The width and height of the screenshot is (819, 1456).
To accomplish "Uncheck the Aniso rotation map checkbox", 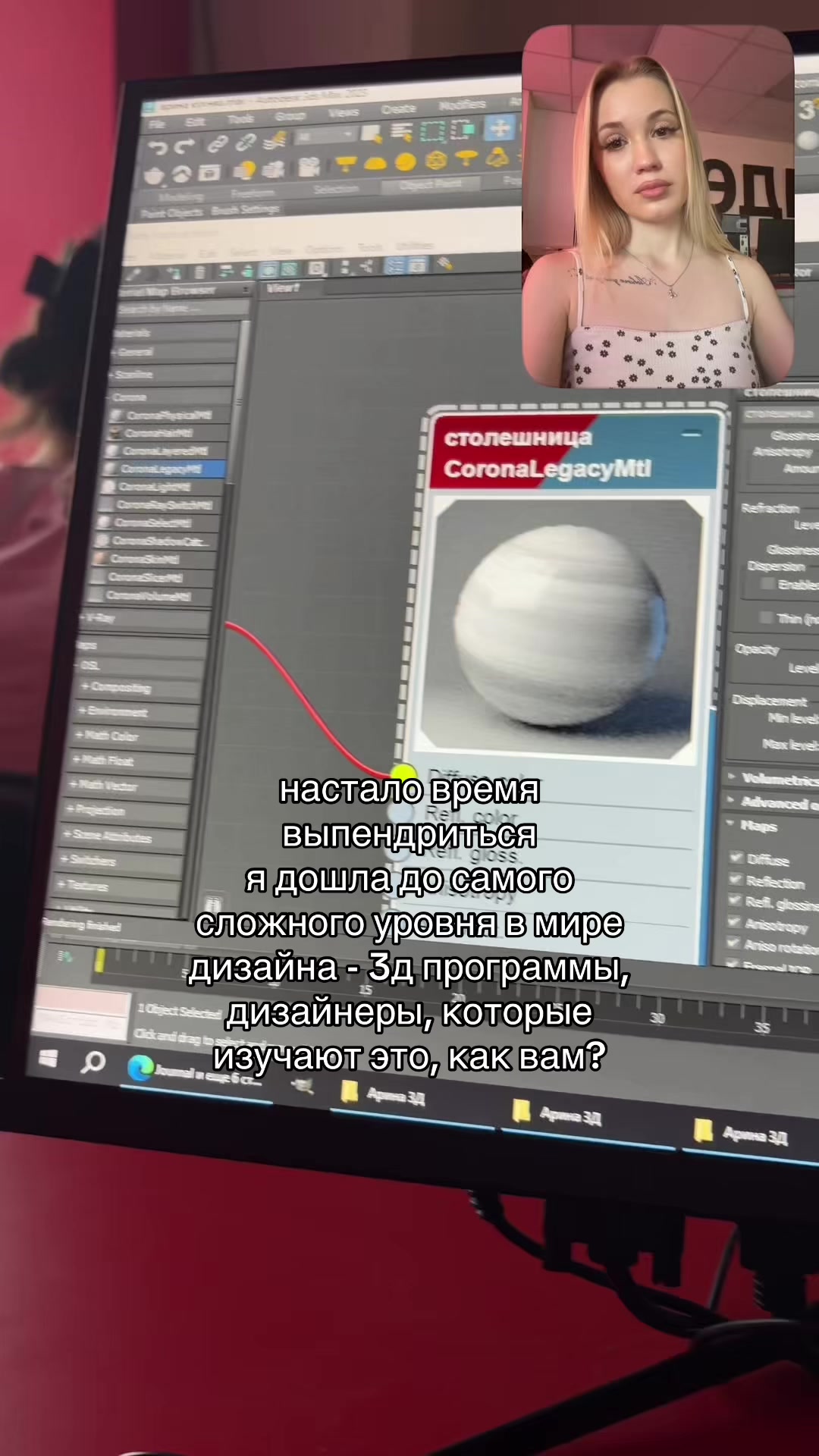I will 733,943.
